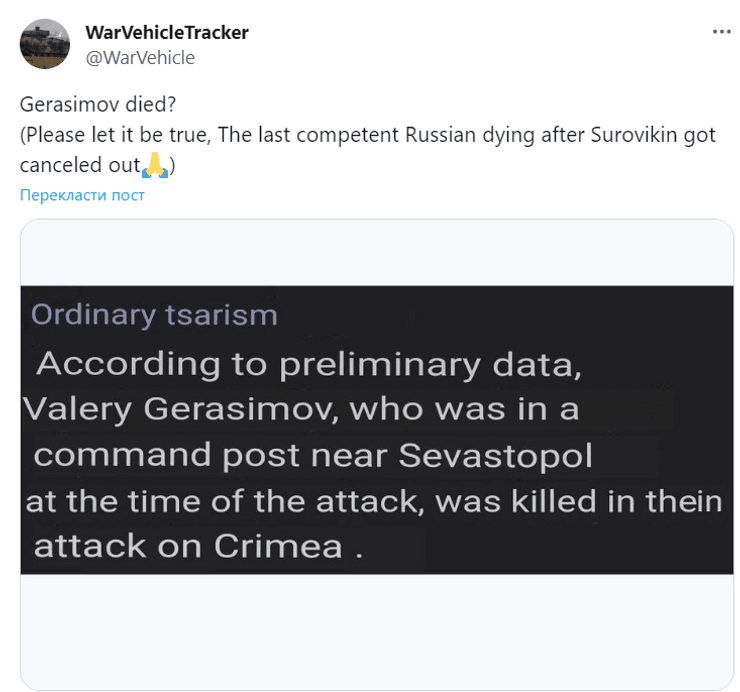Viewport: 740px width, 692px height.
Task: Open the three-dot more options menu
Action: click(x=721, y=32)
